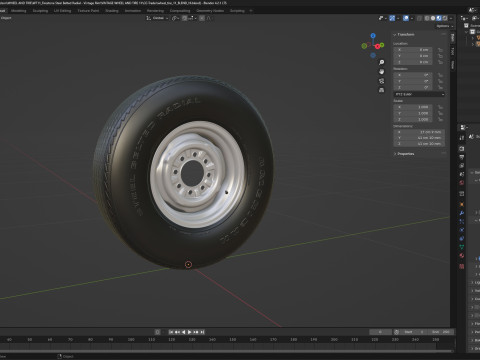
Task: Click the current frame number field
Action: pyautogui.click(x=380, y=332)
